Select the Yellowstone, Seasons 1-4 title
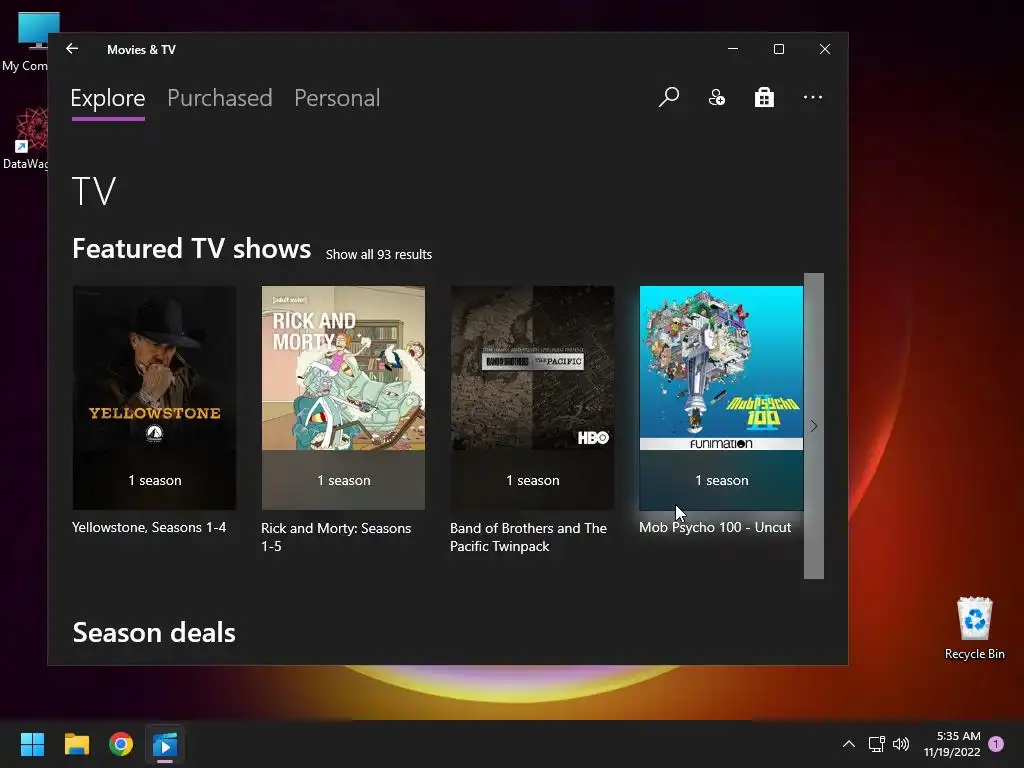 149,527
